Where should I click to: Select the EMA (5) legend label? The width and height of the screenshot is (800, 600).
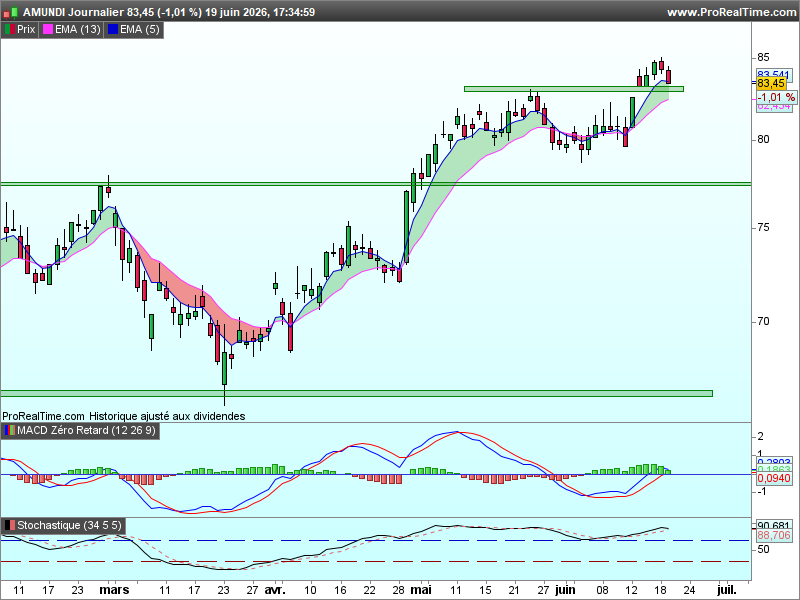point(140,30)
